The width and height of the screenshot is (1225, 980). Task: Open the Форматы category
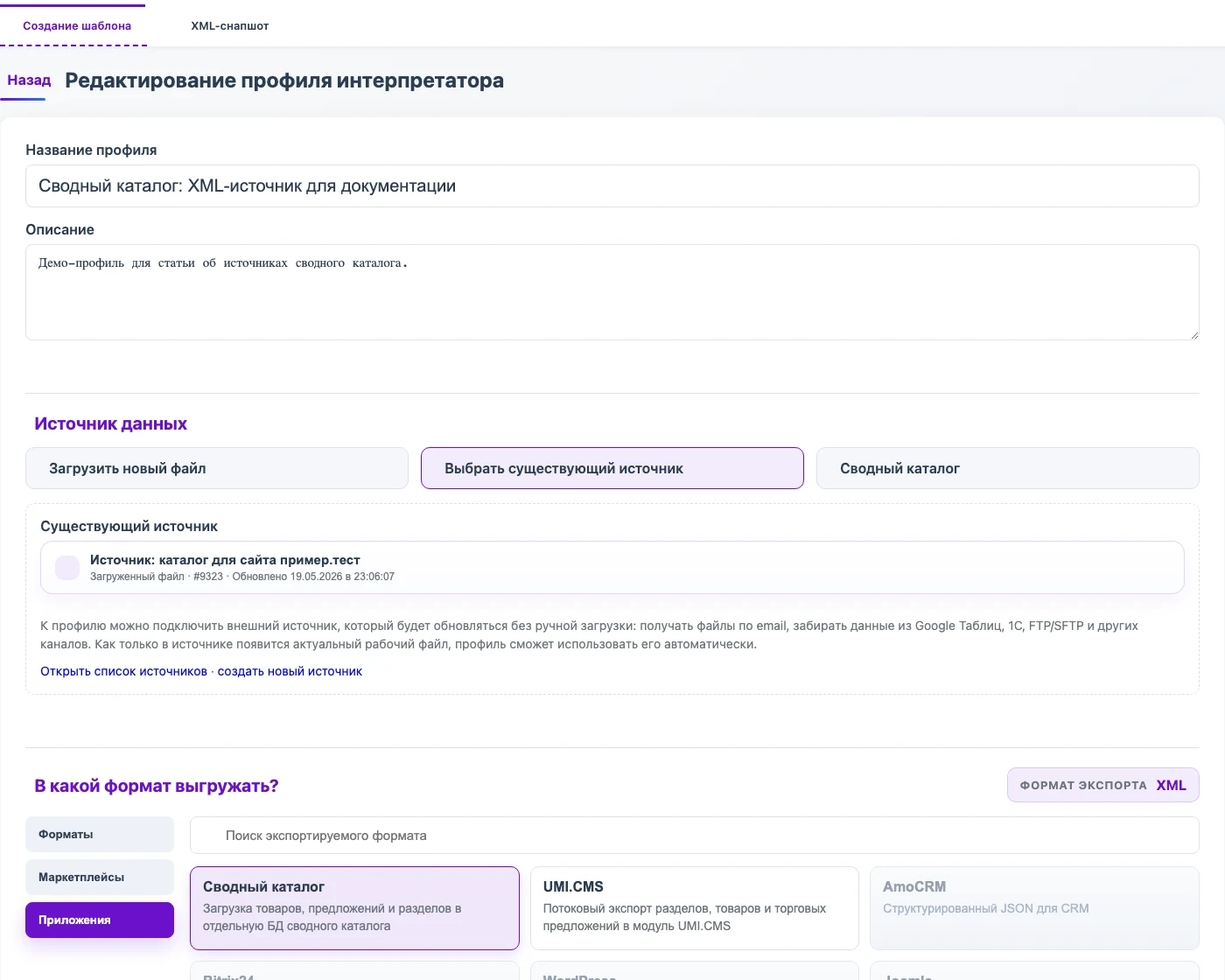[100, 835]
